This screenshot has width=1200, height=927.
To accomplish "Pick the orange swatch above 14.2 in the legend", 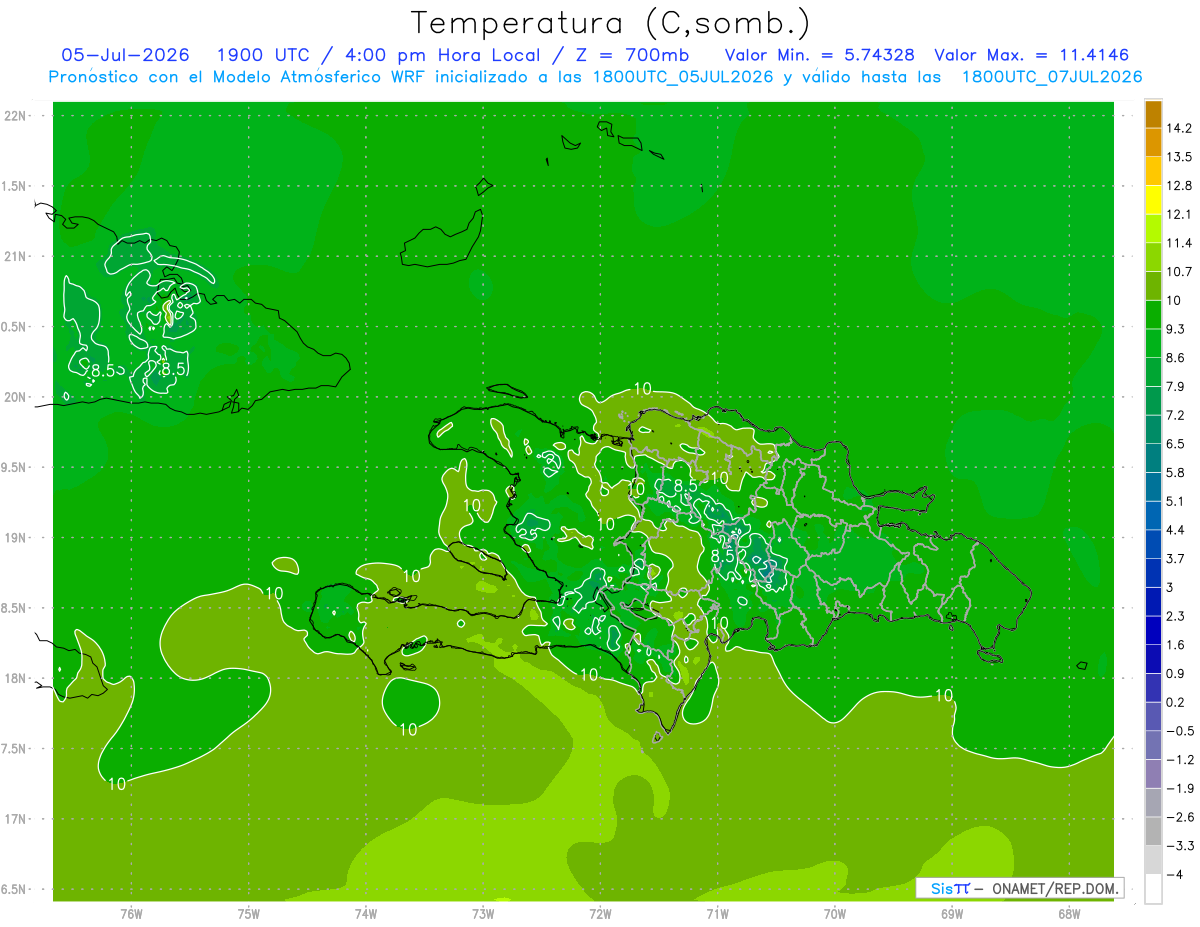I will click(x=1153, y=114).
